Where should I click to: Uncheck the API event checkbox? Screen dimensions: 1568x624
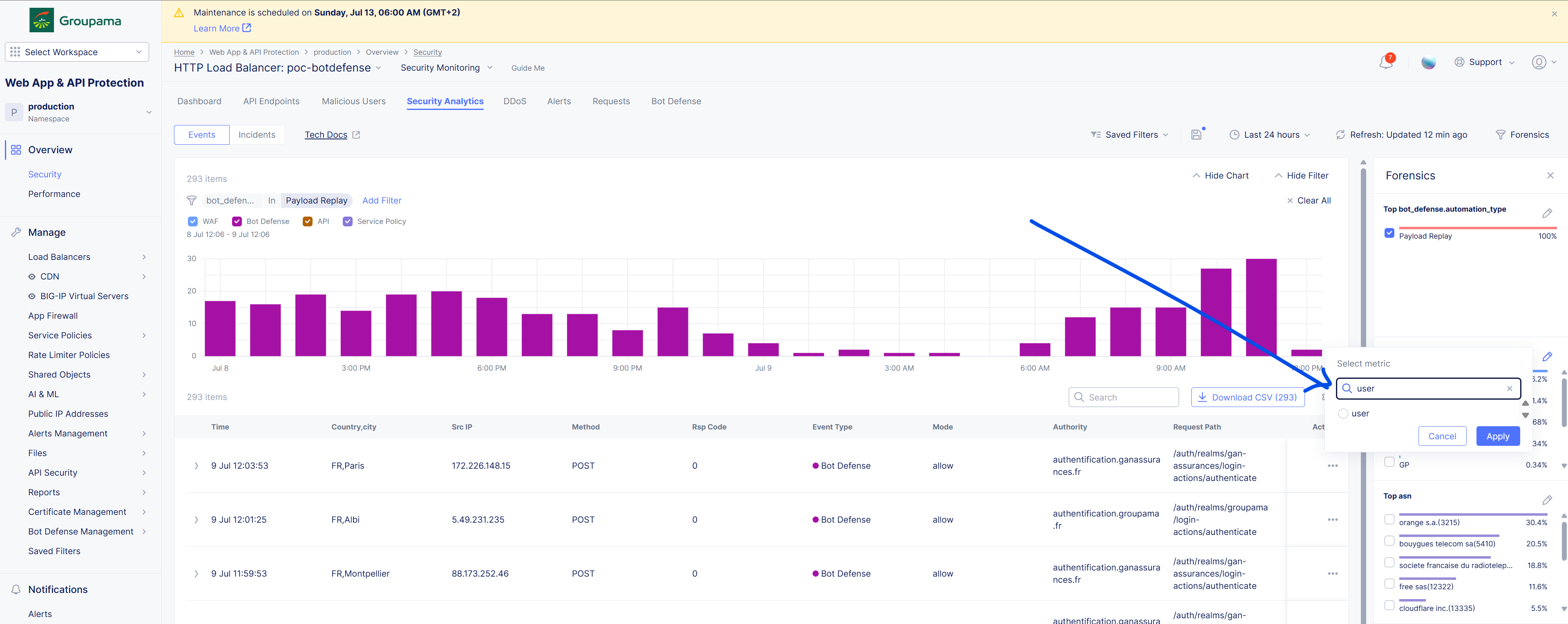pos(307,221)
